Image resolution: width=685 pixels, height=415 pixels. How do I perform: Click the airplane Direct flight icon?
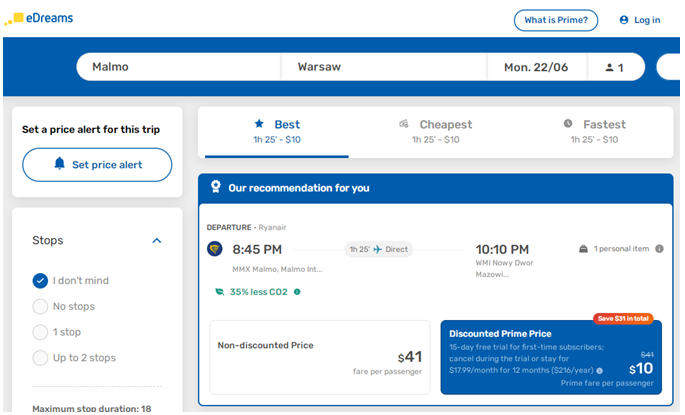coord(377,249)
